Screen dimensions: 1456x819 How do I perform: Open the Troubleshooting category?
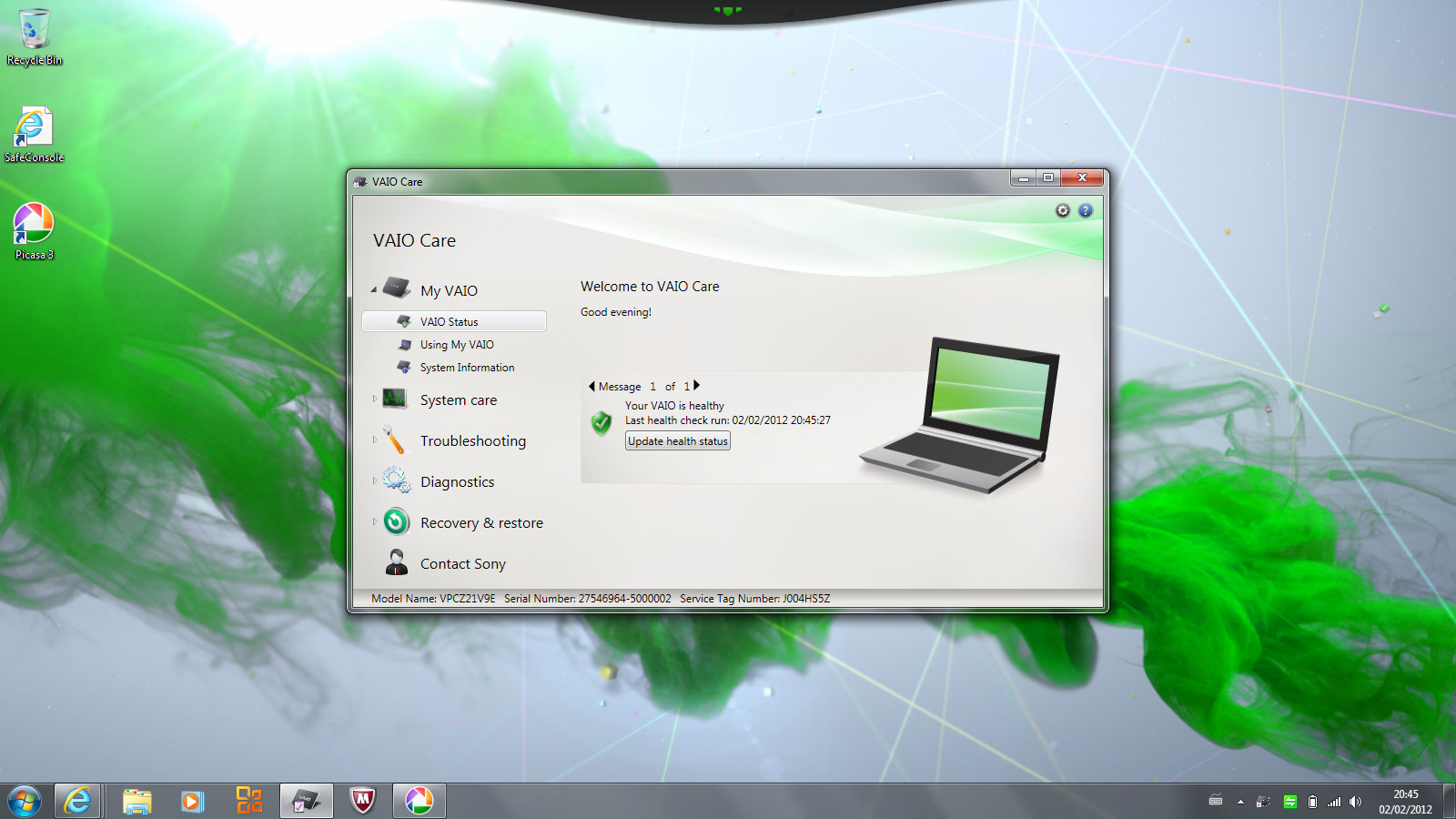tap(473, 441)
